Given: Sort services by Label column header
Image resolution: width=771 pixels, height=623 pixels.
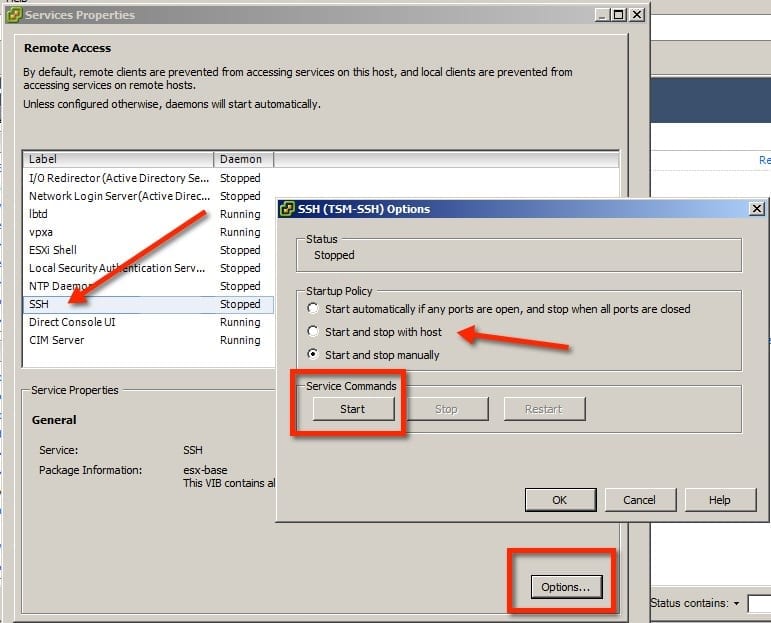Looking at the screenshot, I should point(118,159).
